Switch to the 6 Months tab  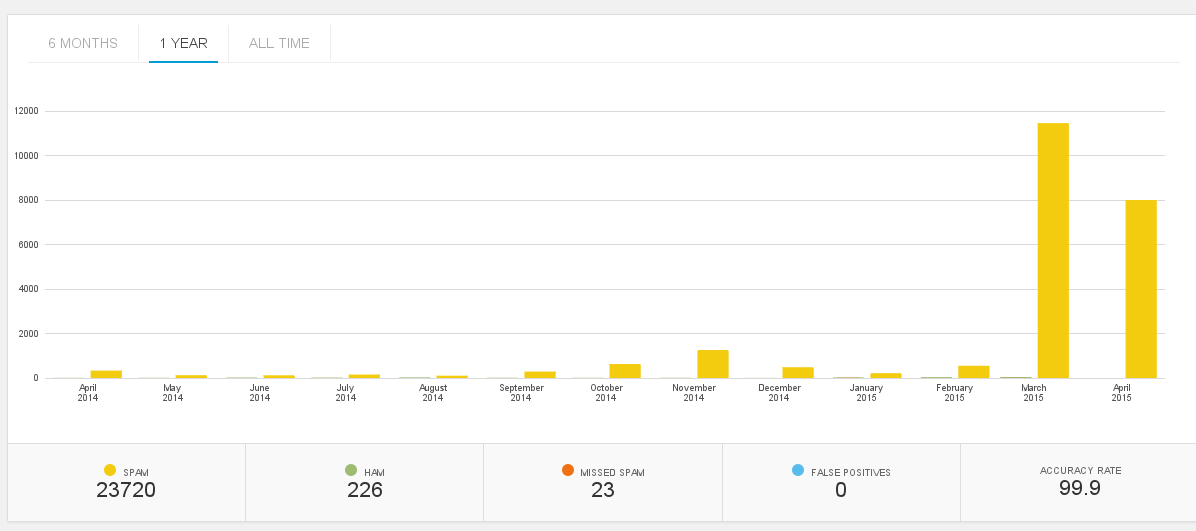pyautogui.click(x=83, y=43)
